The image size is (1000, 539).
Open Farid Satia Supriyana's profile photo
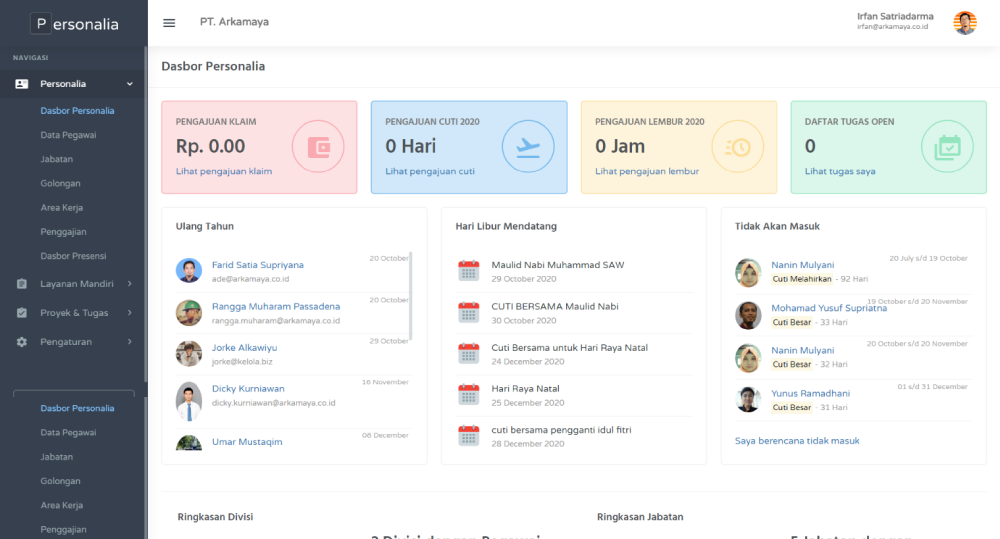pyautogui.click(x=189, y=271)
